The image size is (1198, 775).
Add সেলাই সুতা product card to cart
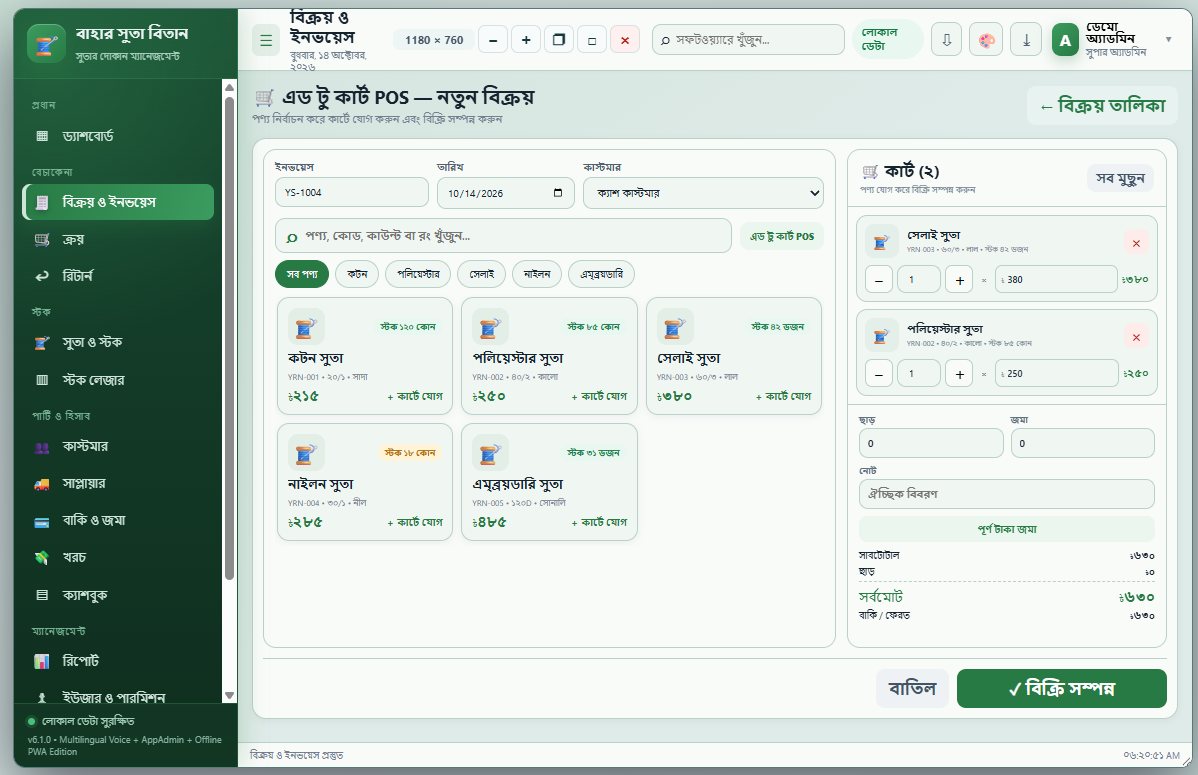tap(783, 396)
